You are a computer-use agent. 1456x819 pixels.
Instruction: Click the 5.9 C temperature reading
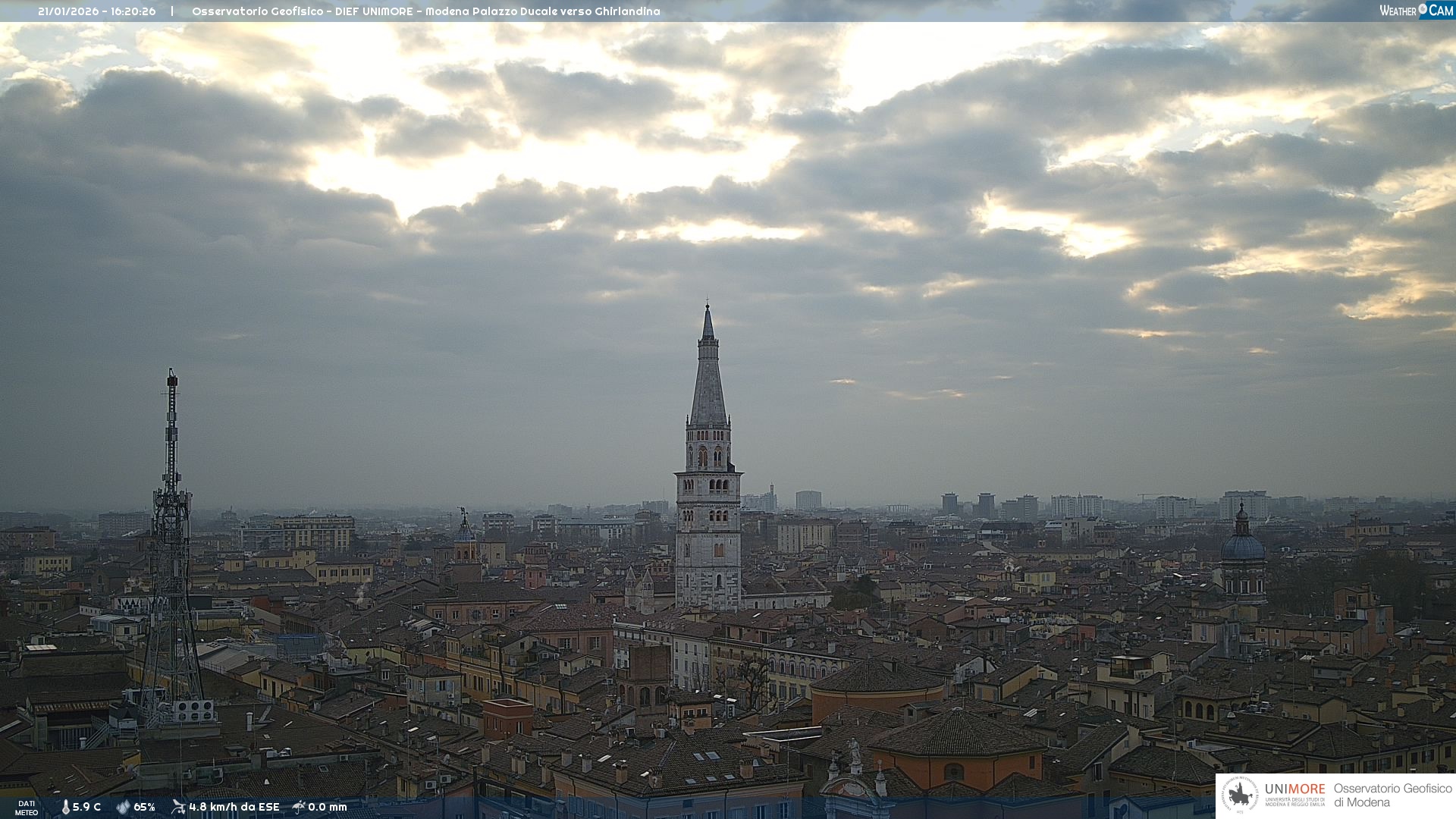click(x=86, y=807)
